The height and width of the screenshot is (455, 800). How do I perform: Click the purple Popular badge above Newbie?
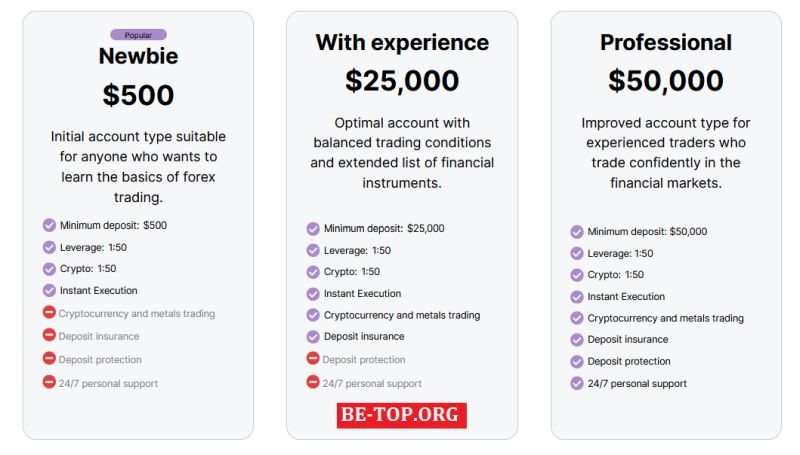tap(138, 35)
